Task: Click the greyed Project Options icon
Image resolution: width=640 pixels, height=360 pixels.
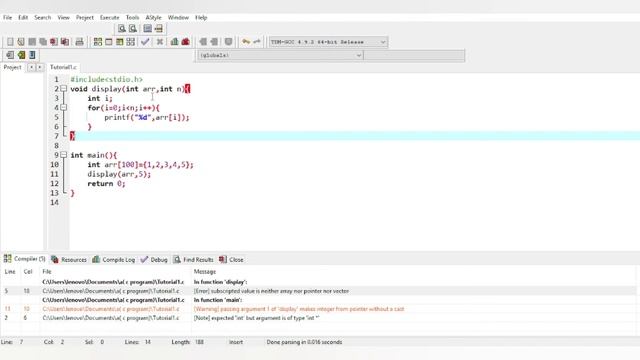Action: tap(229, 42)
